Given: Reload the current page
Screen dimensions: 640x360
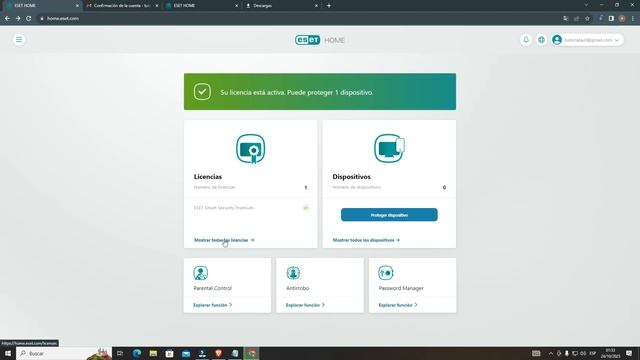Looking at the screenshot, I should pos(29,18).
